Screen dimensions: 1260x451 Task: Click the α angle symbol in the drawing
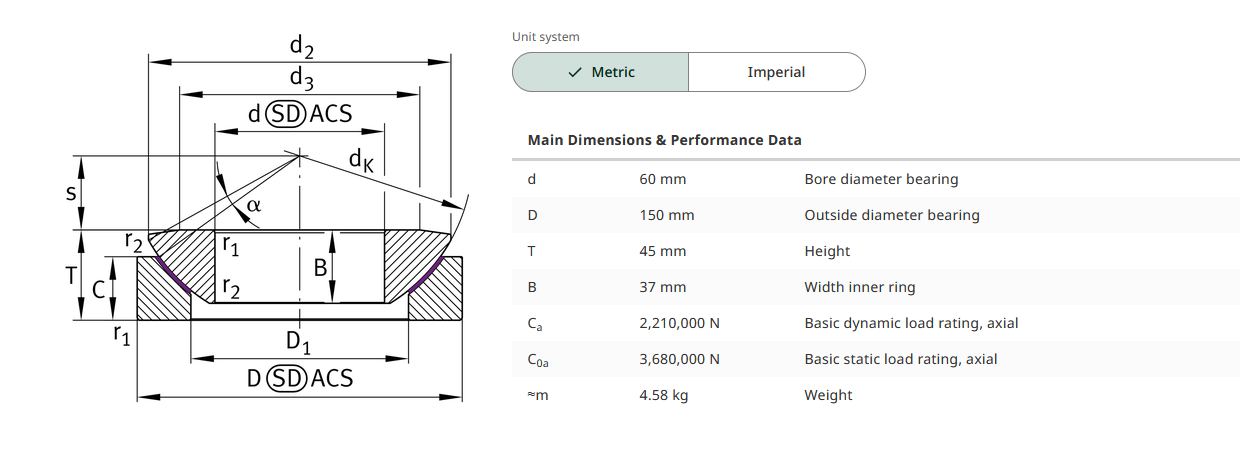(x=253, y=204)
